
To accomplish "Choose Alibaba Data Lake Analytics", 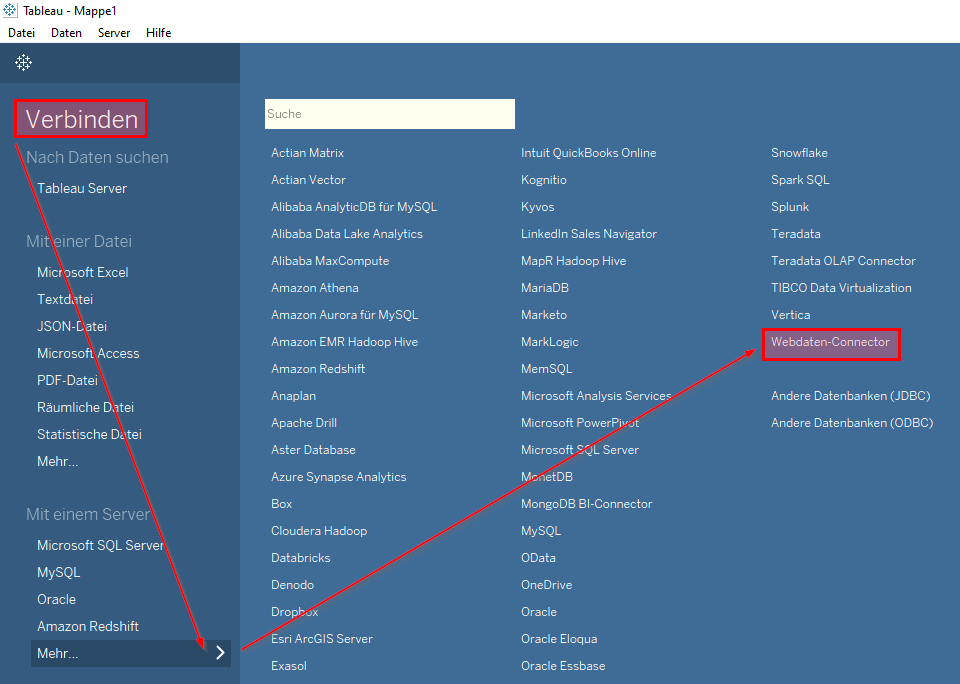I will [x=347, y=233].
